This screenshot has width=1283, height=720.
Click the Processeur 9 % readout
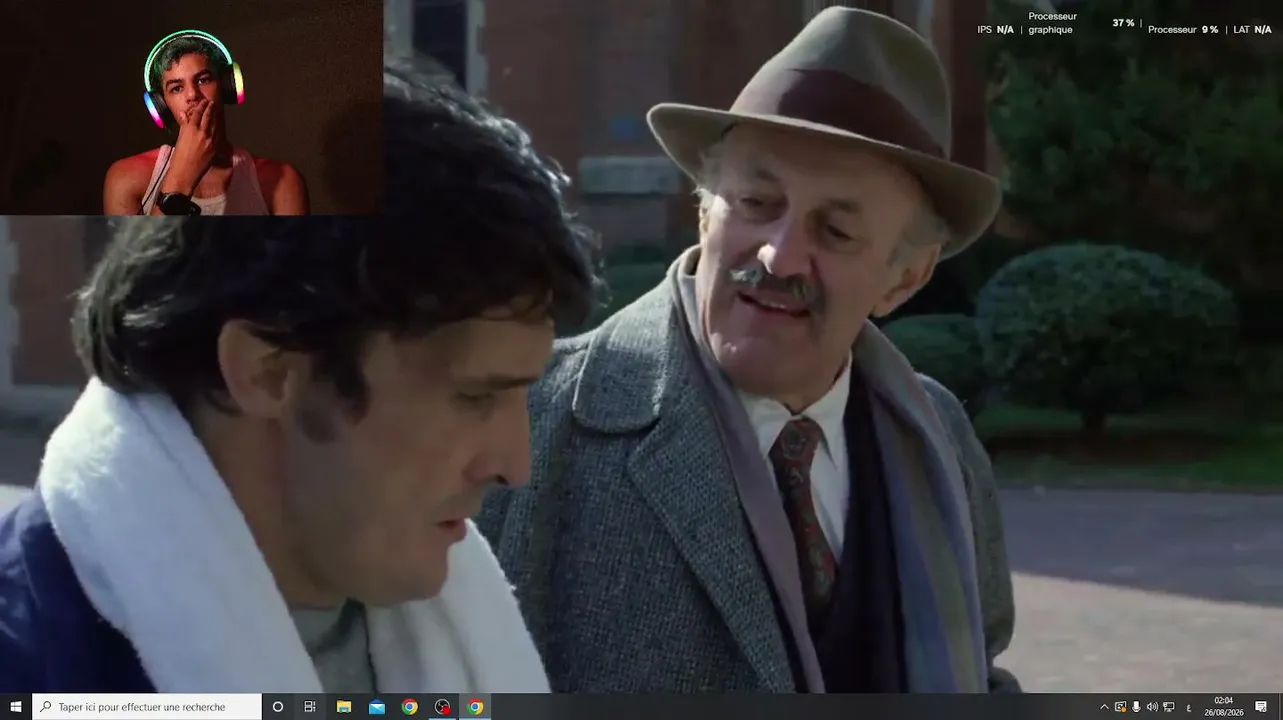(x=1183, y=30)
